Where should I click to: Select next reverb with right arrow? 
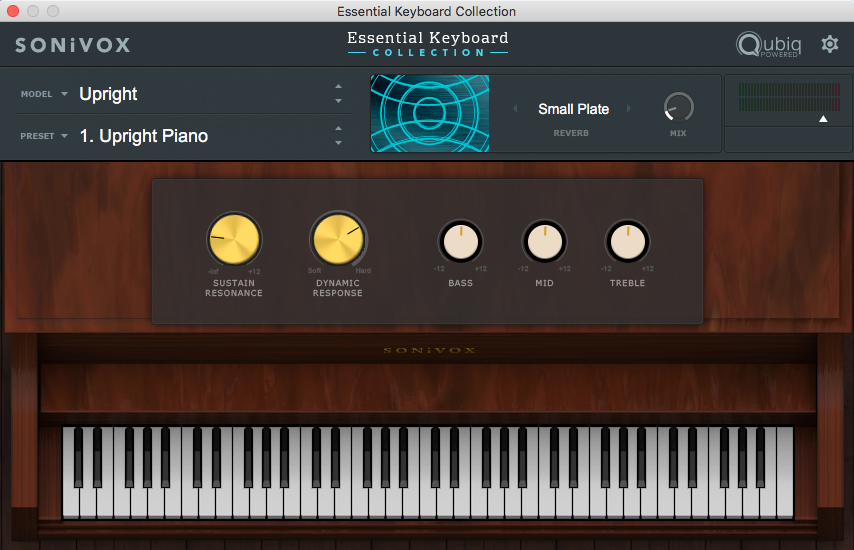coord(630,109)
